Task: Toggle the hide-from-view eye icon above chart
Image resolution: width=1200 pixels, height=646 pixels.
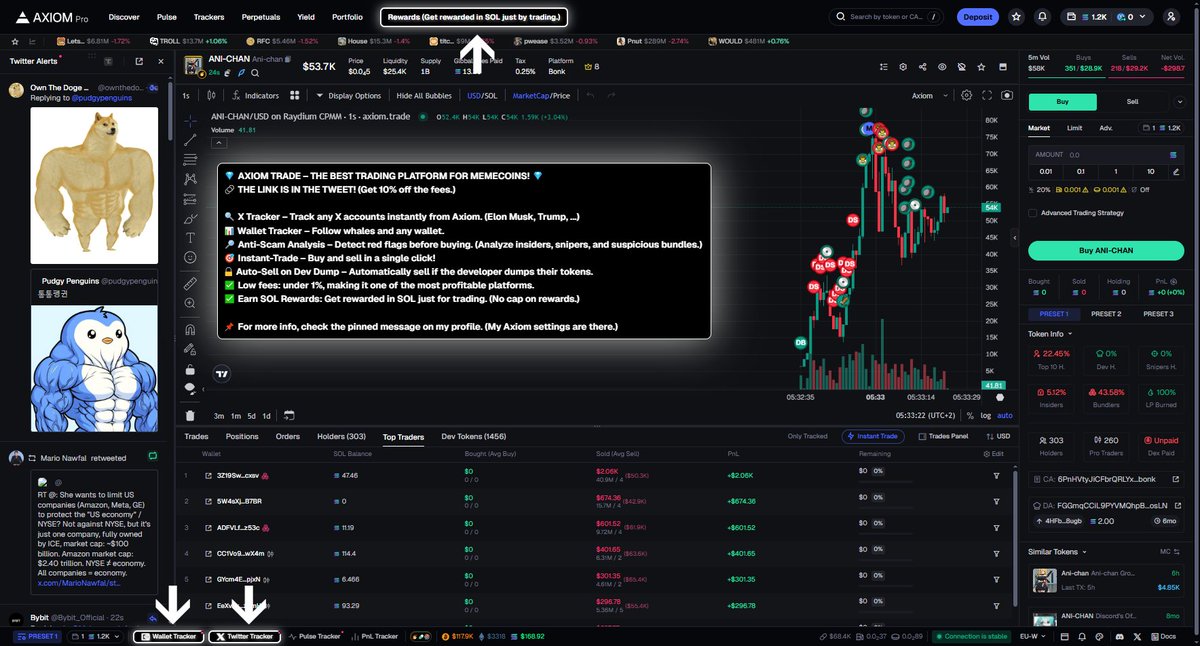Action: tap(942, 66)
